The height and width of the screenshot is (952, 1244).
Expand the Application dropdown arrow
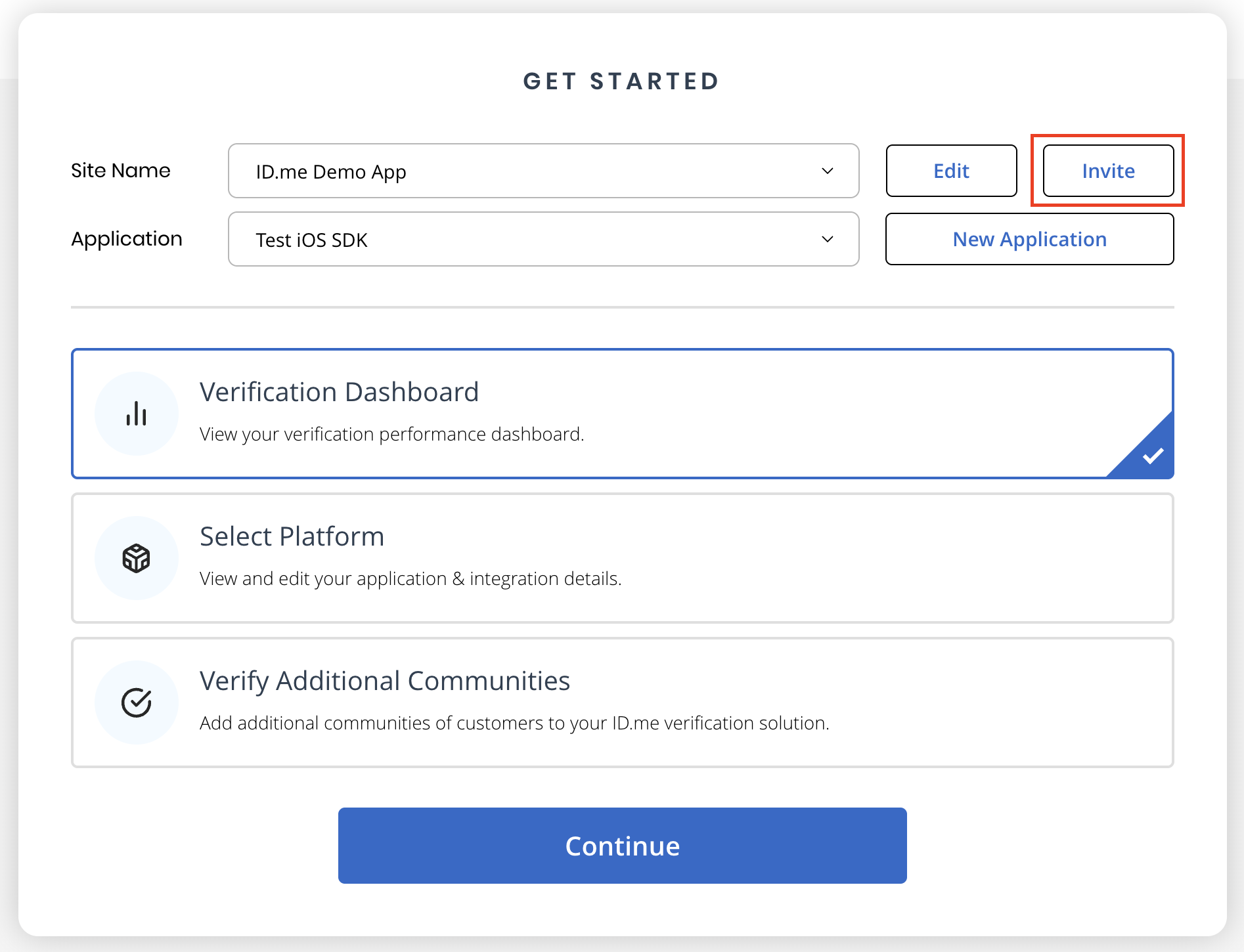(x=828, y=240)
